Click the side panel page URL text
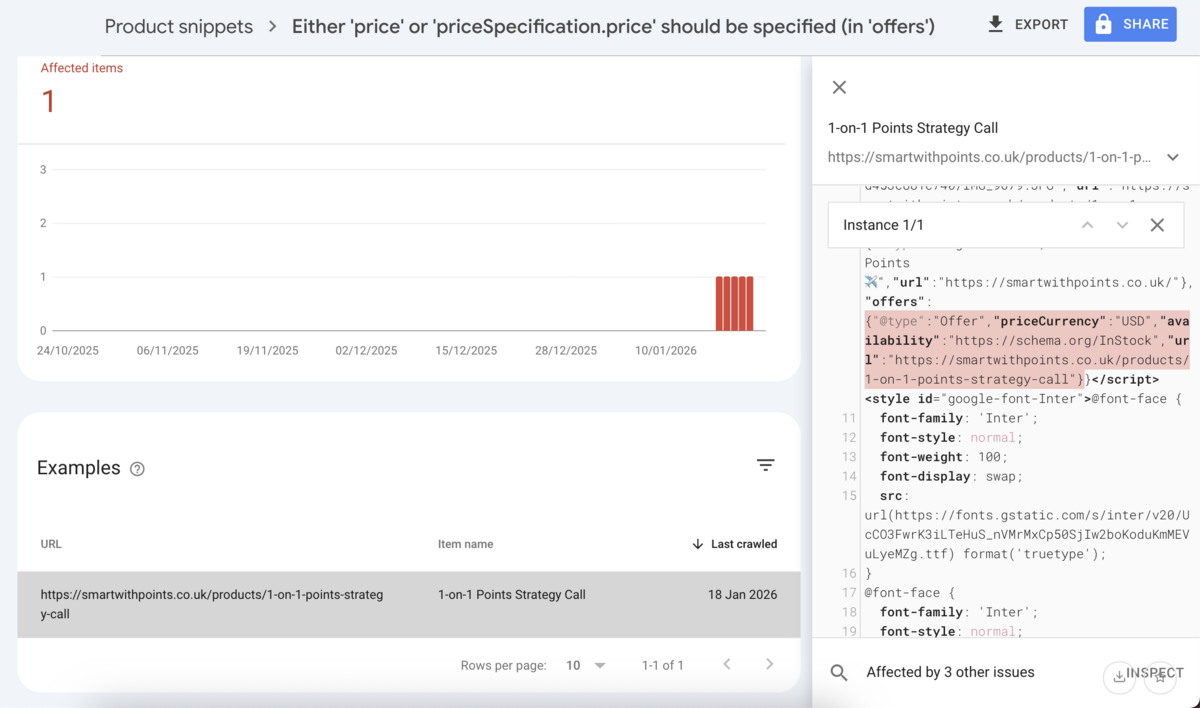The height and width of the screenshot is (708, 1200). click(989, 157)
